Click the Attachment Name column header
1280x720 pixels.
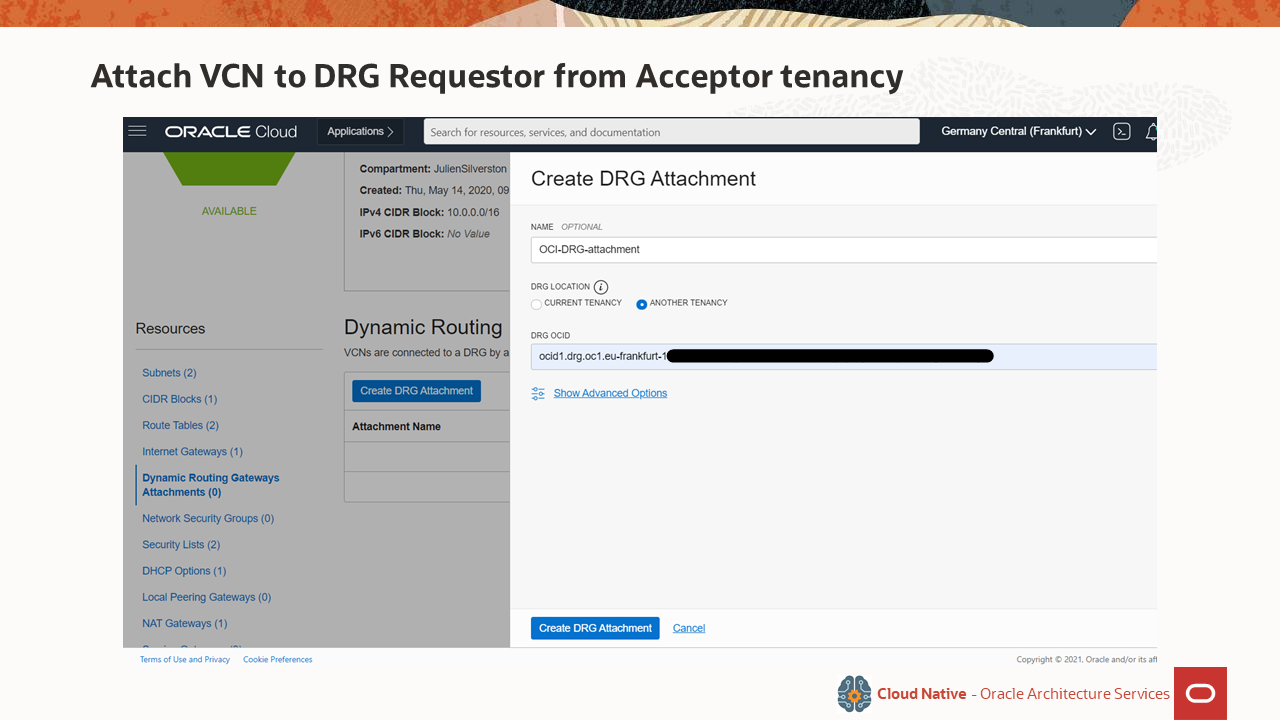tap(396, 426)
